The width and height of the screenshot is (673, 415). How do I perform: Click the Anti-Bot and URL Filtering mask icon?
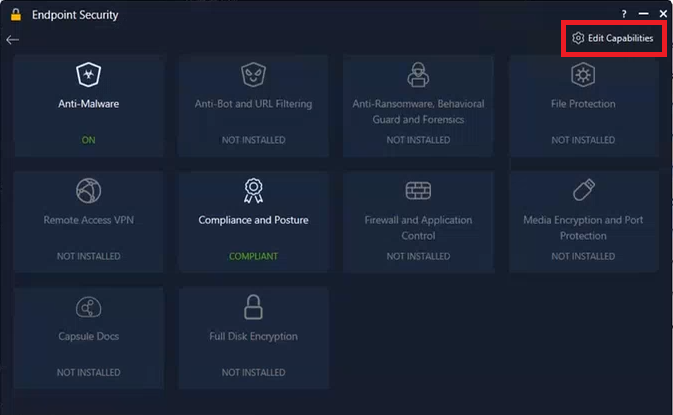coord(253,75)
